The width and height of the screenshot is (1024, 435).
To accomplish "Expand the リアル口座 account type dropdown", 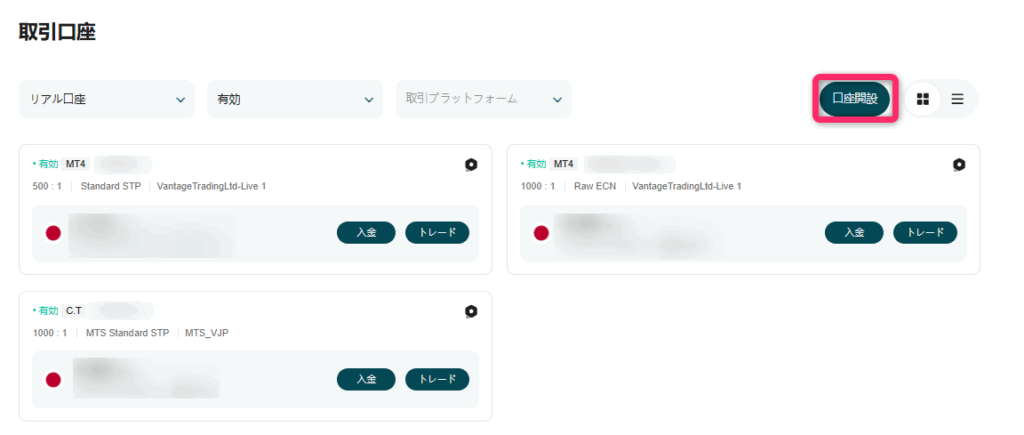I will (107, 99).
